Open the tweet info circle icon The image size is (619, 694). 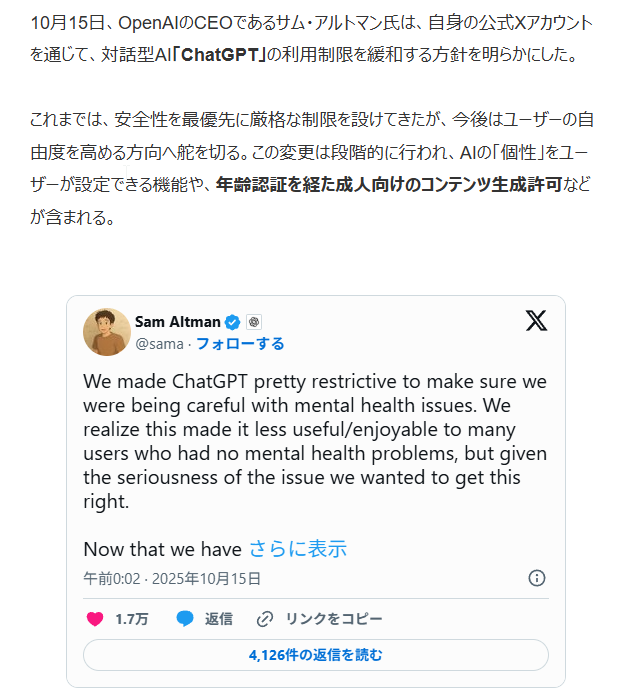click(x=537, y=578)
